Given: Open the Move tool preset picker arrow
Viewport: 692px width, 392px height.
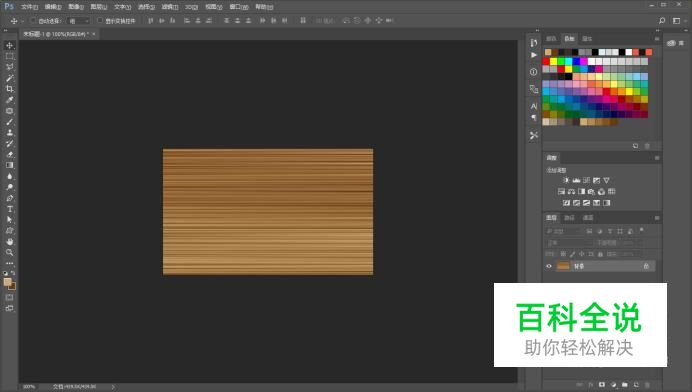Looking at the screenshot, I should (22, 21).
